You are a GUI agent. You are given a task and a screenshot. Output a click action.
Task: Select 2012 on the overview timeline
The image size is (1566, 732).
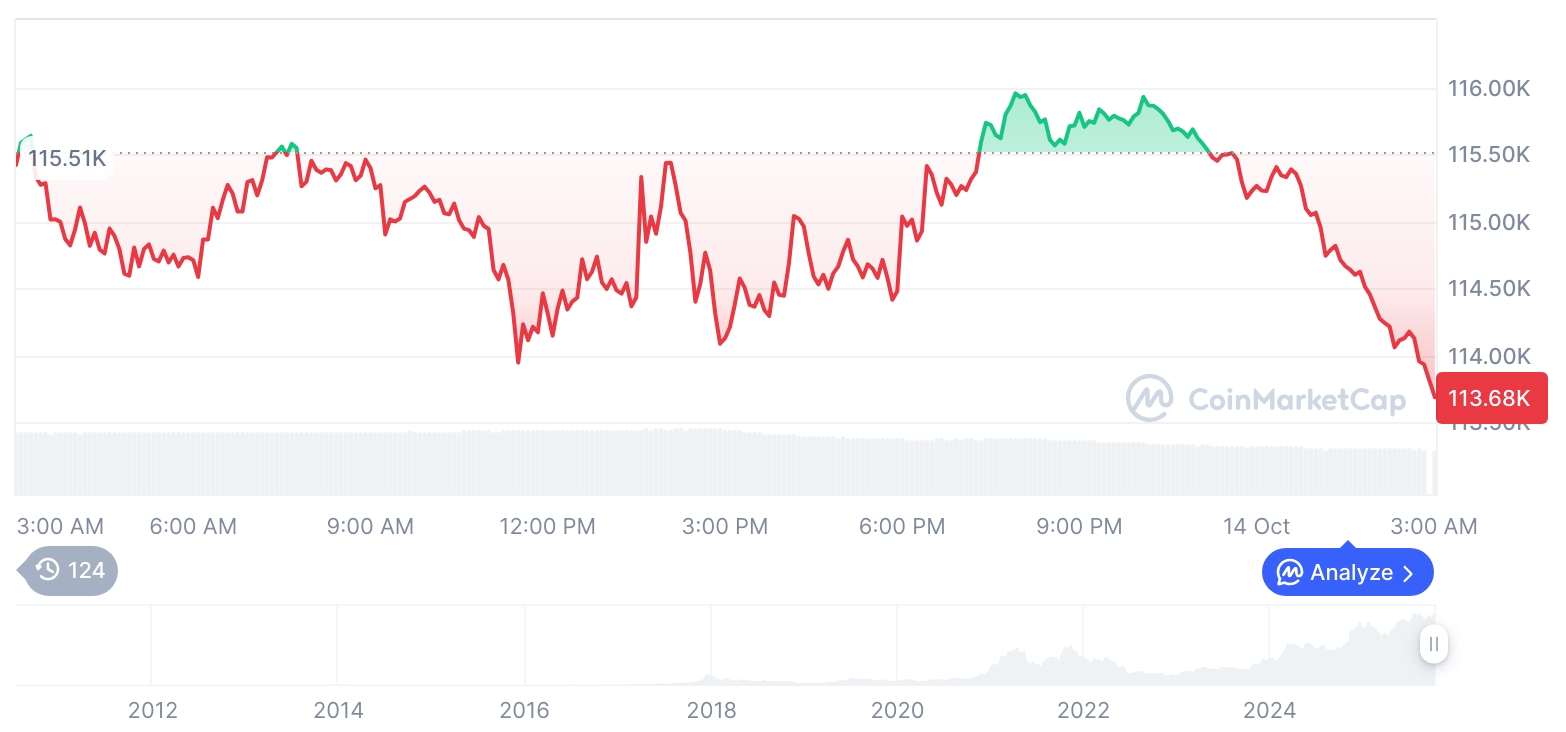pyautogui.click(x=153, y=711)
